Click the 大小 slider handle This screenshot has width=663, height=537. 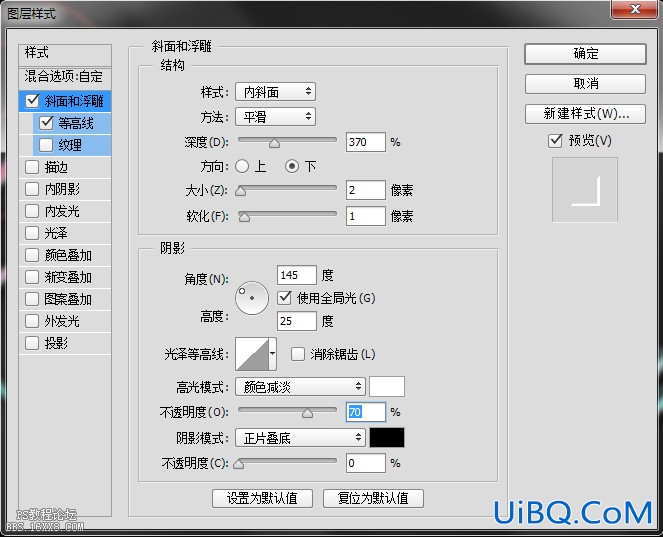coord(241,191)
